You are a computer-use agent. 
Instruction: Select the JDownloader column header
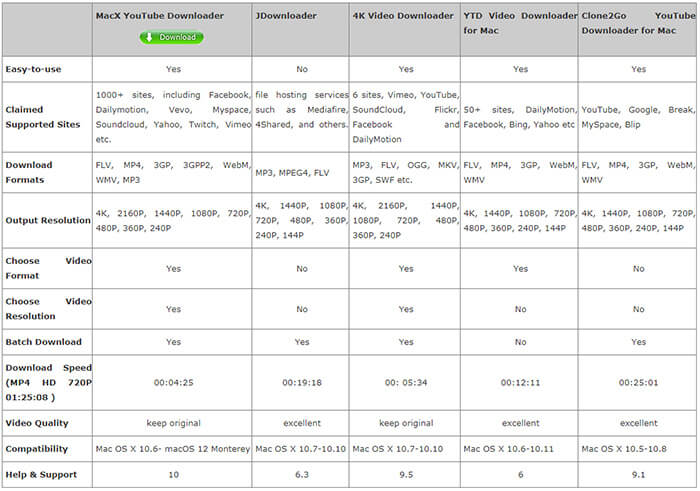(286, 16)
